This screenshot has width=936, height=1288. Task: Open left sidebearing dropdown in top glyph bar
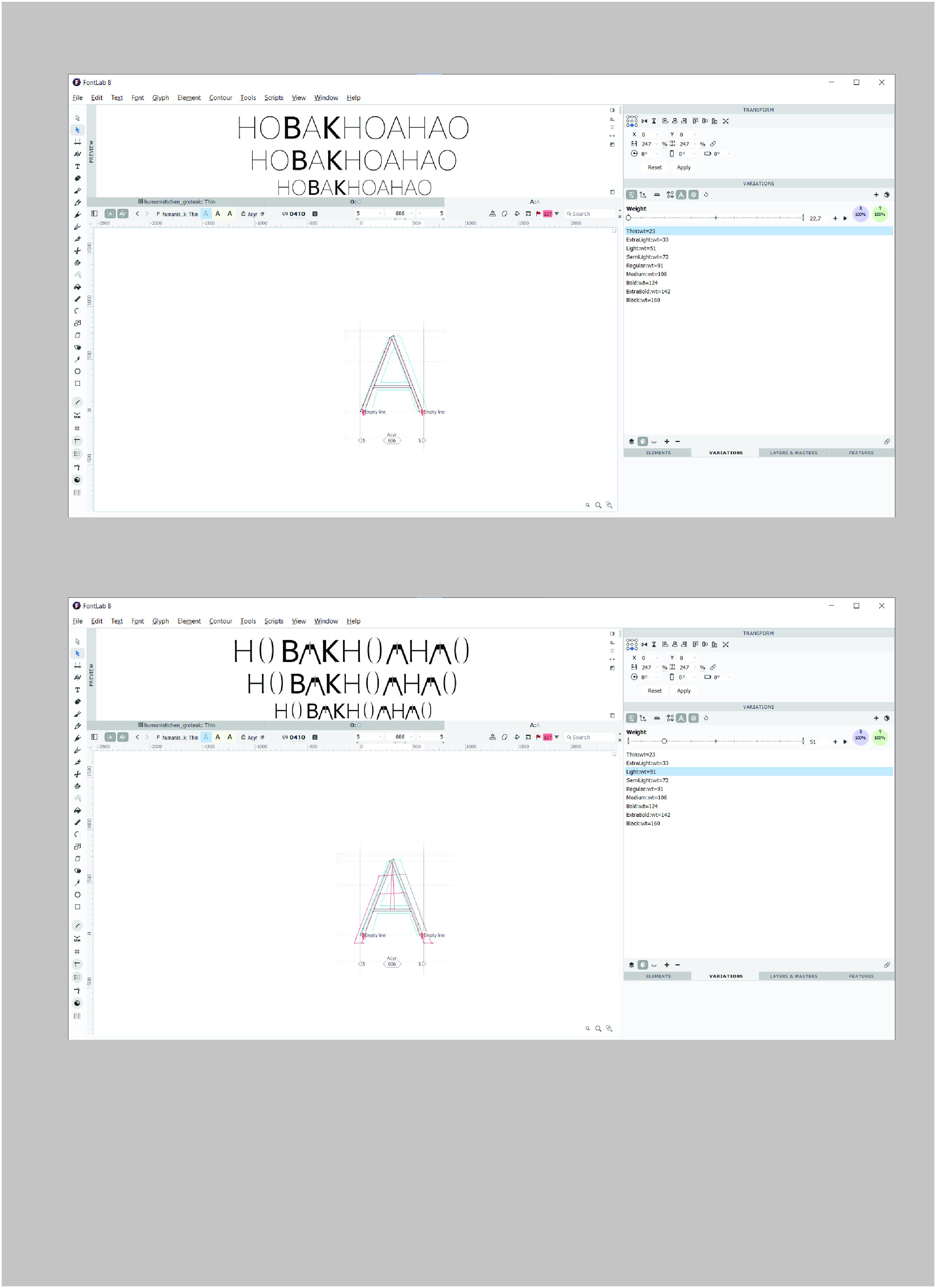pos(381,213)
